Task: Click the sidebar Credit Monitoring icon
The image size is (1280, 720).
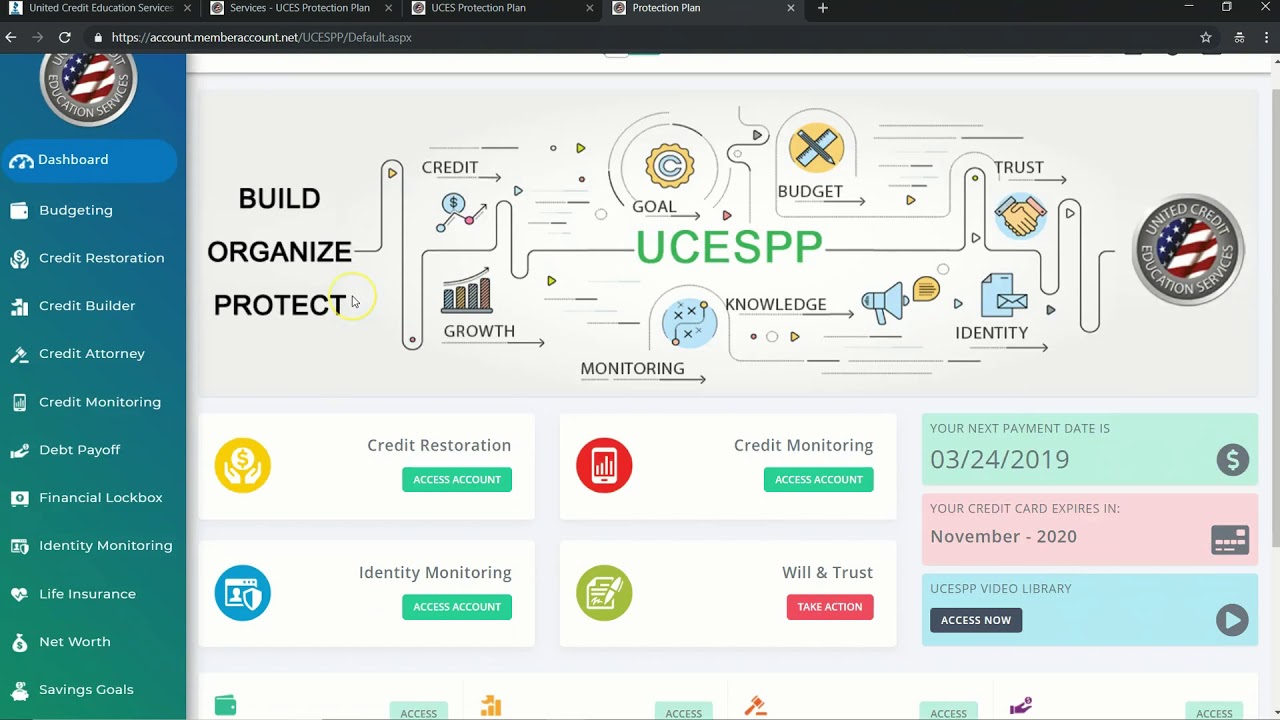Action: click(x=19, y=403)
